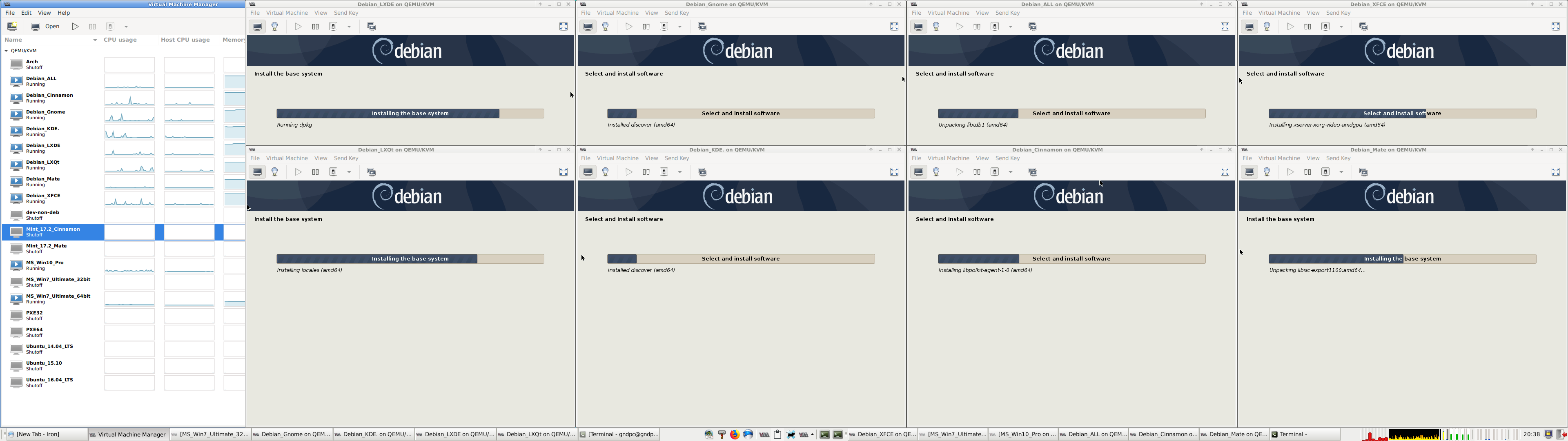Click the install software progress bar in Debian_ALL

coord(1071,113)
